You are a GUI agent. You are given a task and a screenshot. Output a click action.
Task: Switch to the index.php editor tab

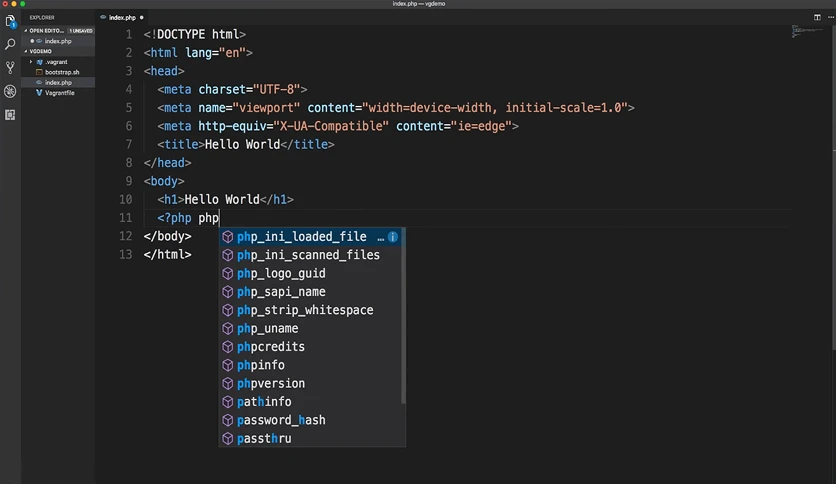(122, 18)
